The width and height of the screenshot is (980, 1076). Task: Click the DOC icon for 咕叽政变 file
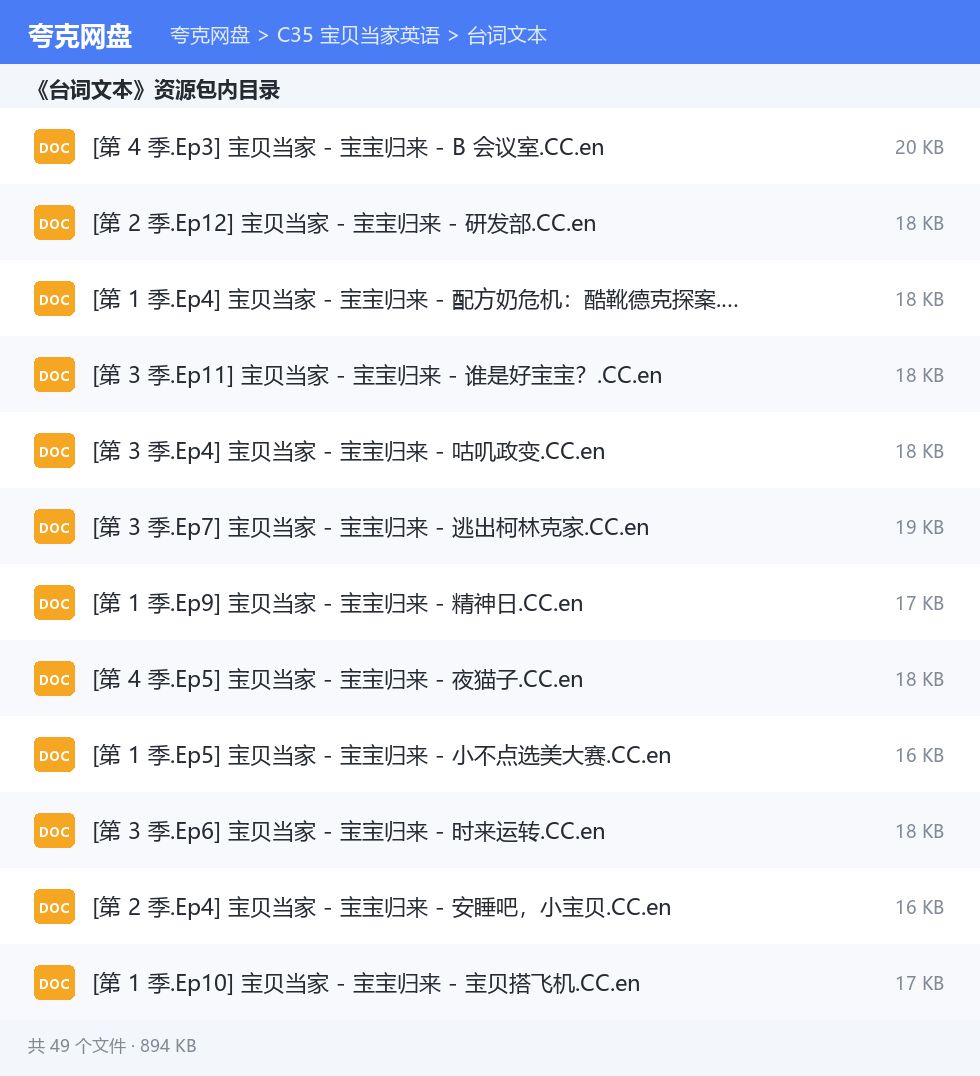(54, 451)
